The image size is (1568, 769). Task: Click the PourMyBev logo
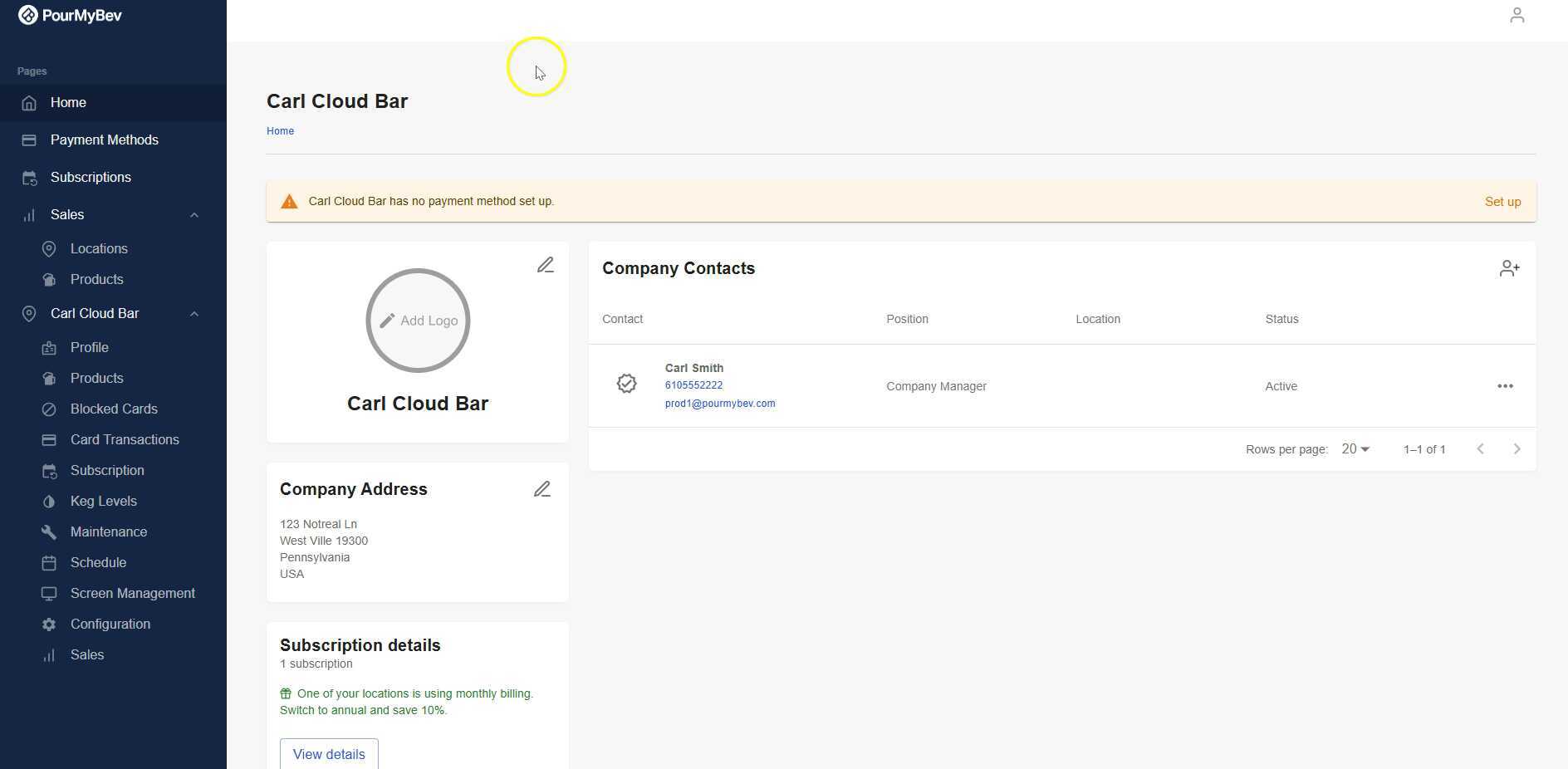[x=70, y=16]
